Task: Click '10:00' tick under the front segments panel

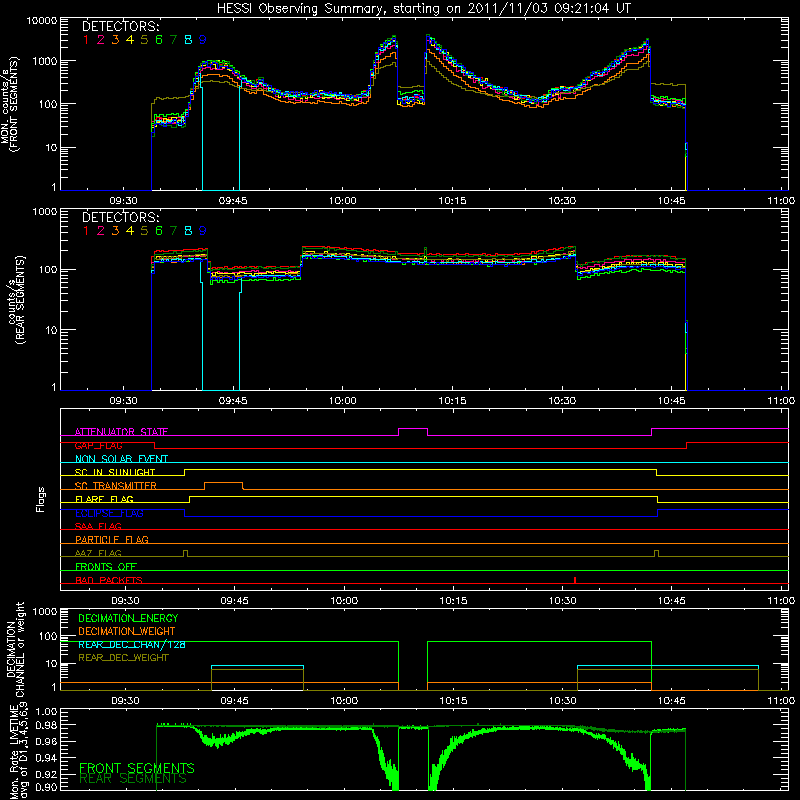Action: tap(342, 201)
